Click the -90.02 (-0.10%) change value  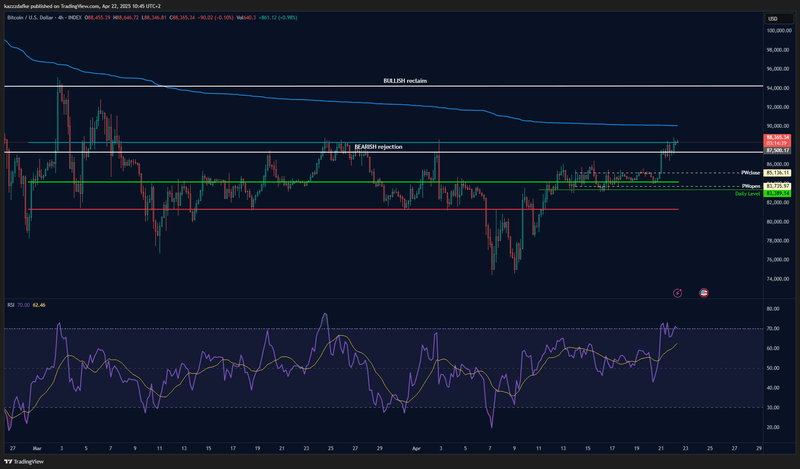click(216, 17)
